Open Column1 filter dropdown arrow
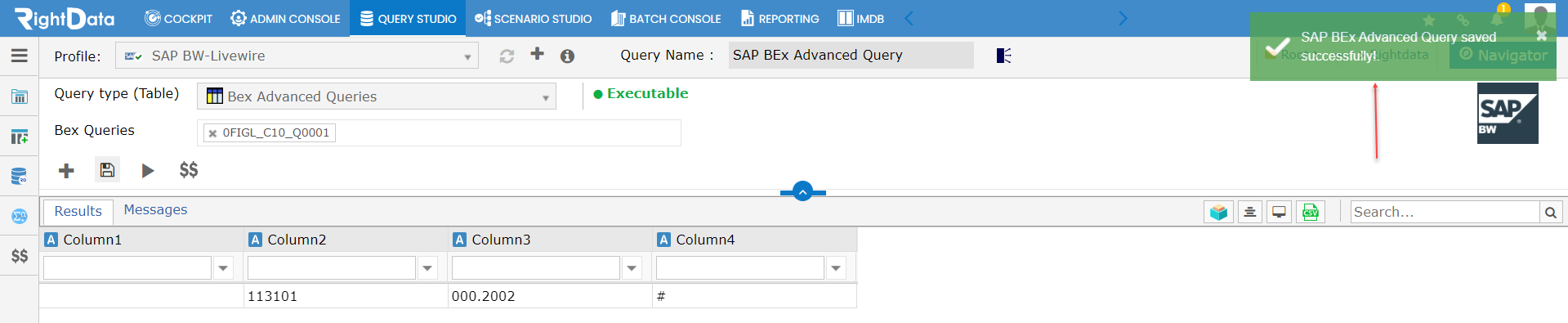1568x323 pixels. click(x=223, y=268)
